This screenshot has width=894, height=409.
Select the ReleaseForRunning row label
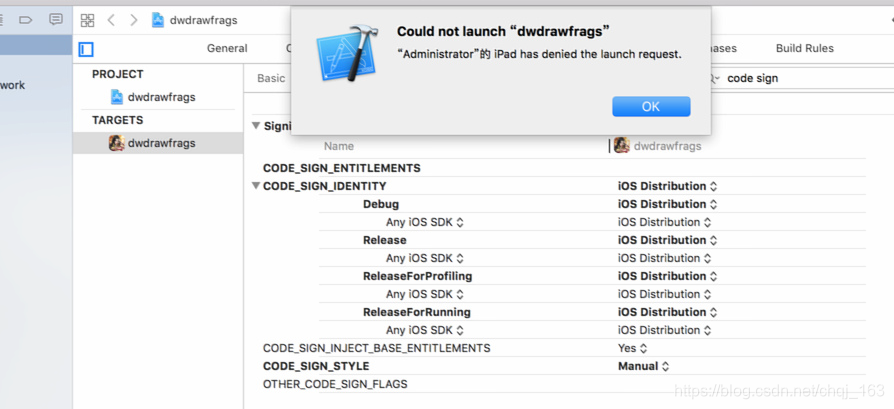[417, 312]
